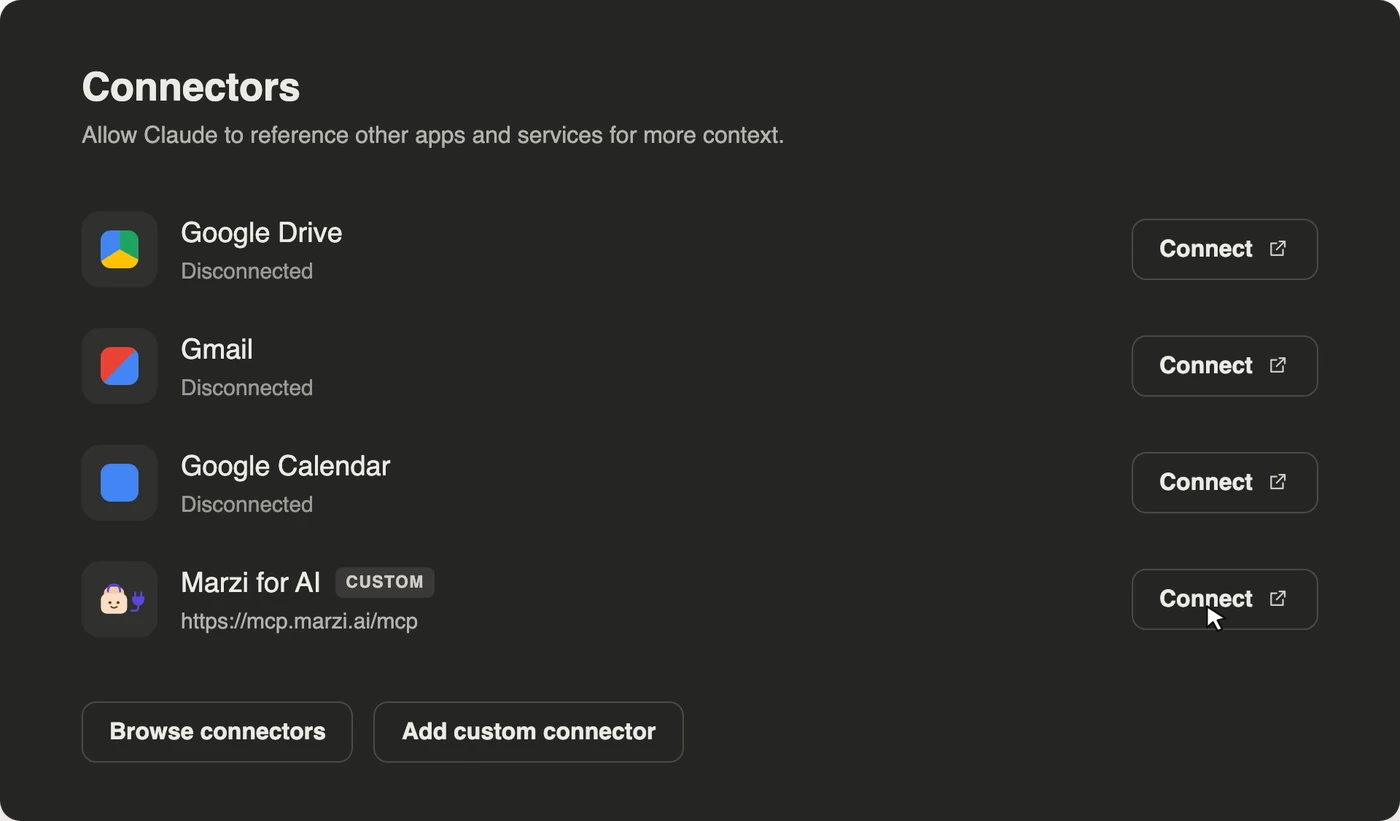Click Disconnected status under Google Calendar
The width and height of the screenshot is (1400, 821).
pyautogui.click(x=247, y=504)
